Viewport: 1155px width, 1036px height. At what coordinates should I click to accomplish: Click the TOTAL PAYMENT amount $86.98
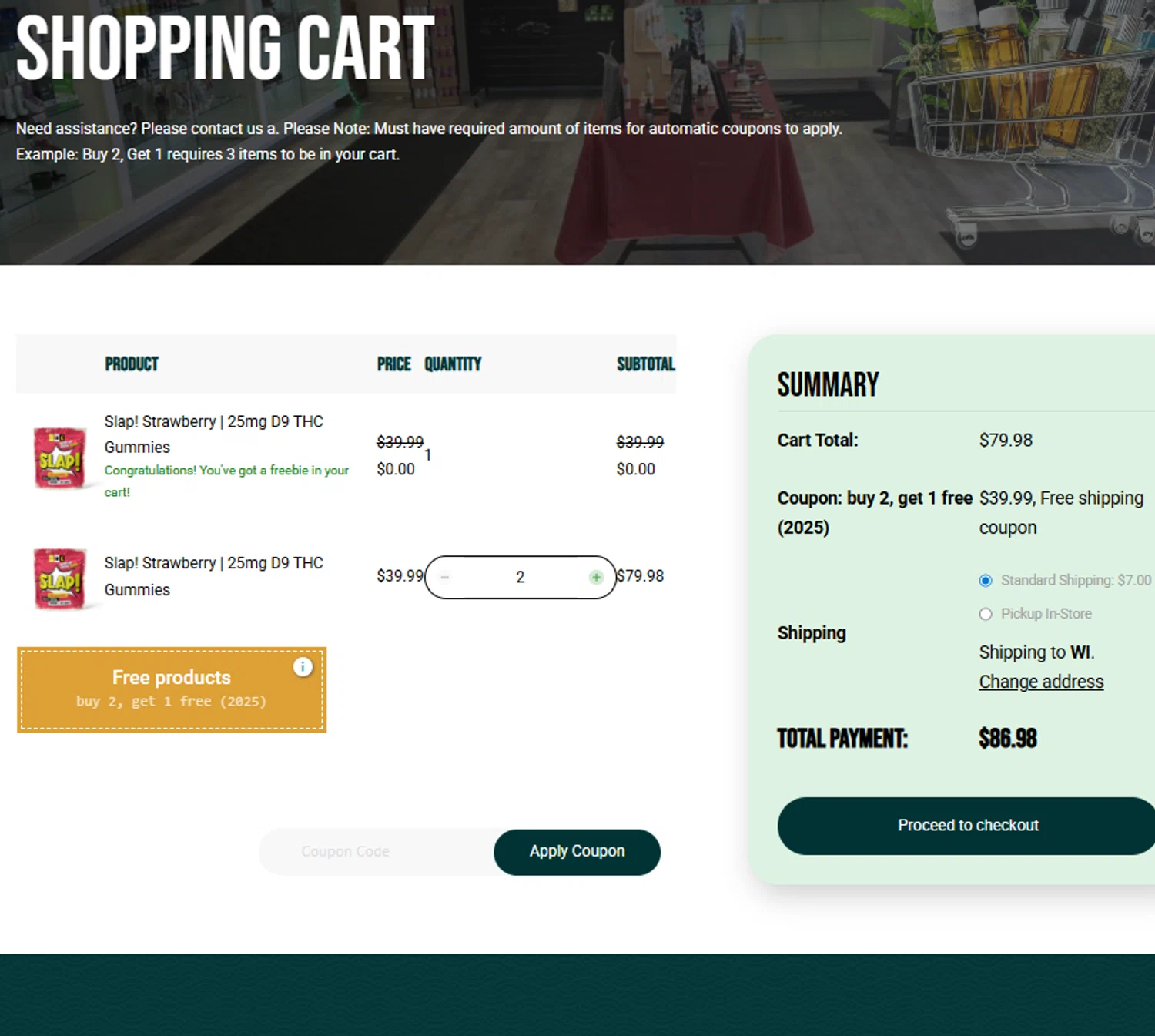(1008, 739)
